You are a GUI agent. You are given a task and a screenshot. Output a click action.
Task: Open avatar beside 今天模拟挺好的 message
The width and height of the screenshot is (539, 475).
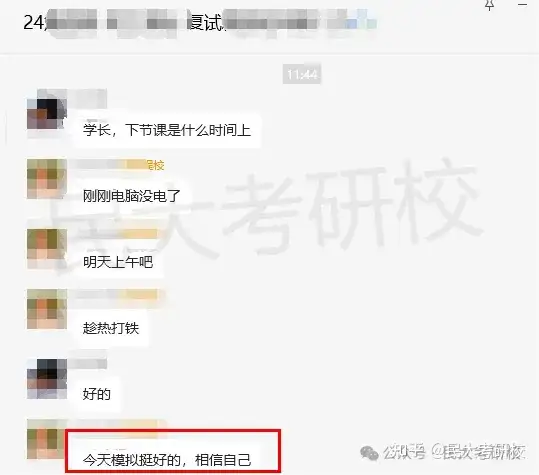point(46,440)
